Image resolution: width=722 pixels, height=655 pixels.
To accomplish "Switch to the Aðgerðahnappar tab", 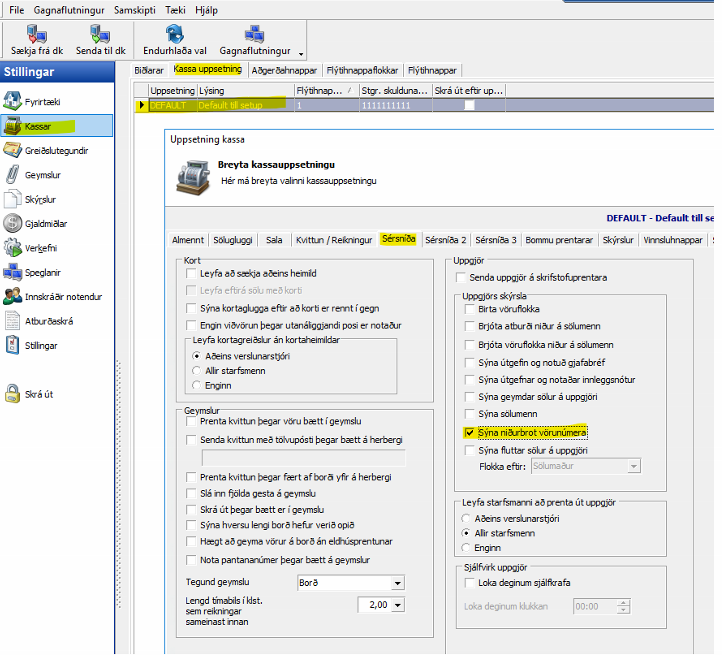I will coord(285,70).
